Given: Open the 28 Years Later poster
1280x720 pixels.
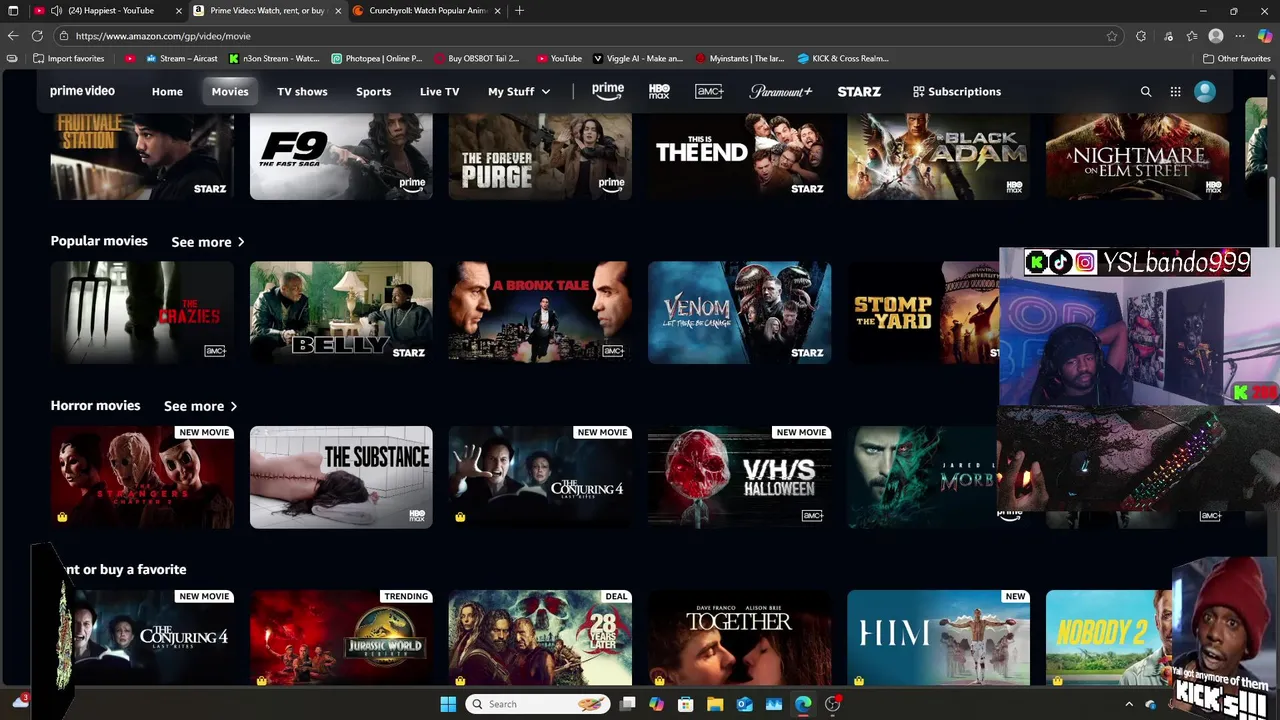Looking at the screenshot, I should [540, 638].
